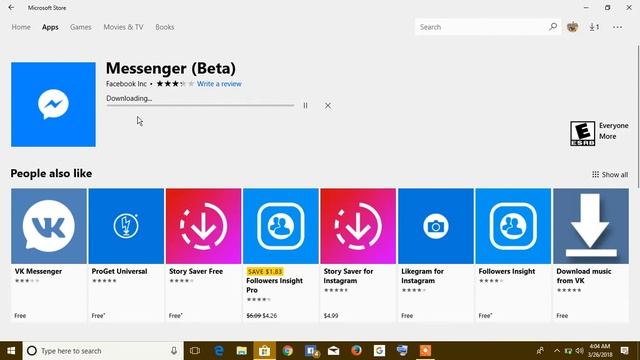This screenshot has height=360, width=640.
Task: Click the More rating link
Action: [x=607, y=136]
